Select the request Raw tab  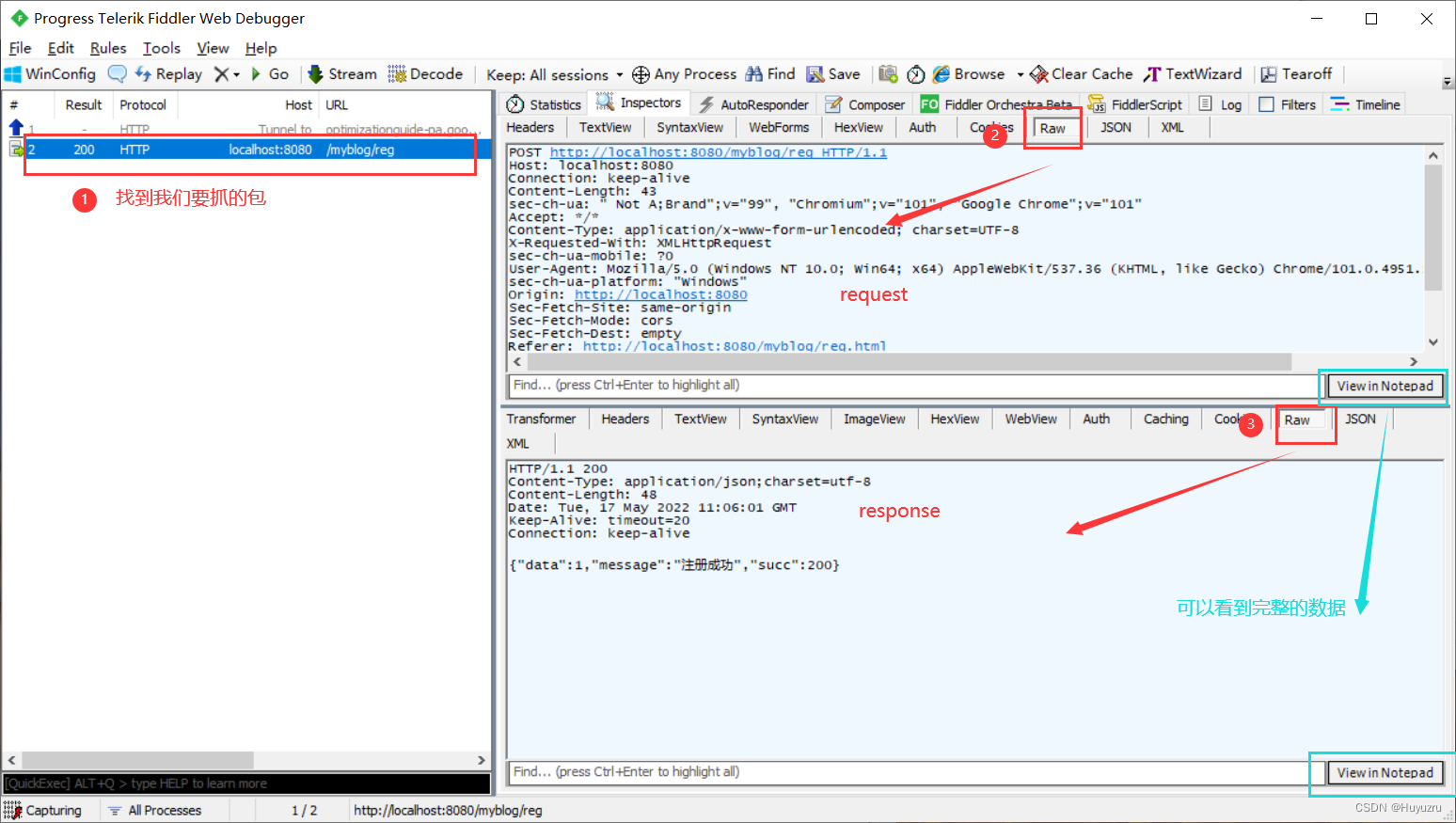(x=1052, y=128)
